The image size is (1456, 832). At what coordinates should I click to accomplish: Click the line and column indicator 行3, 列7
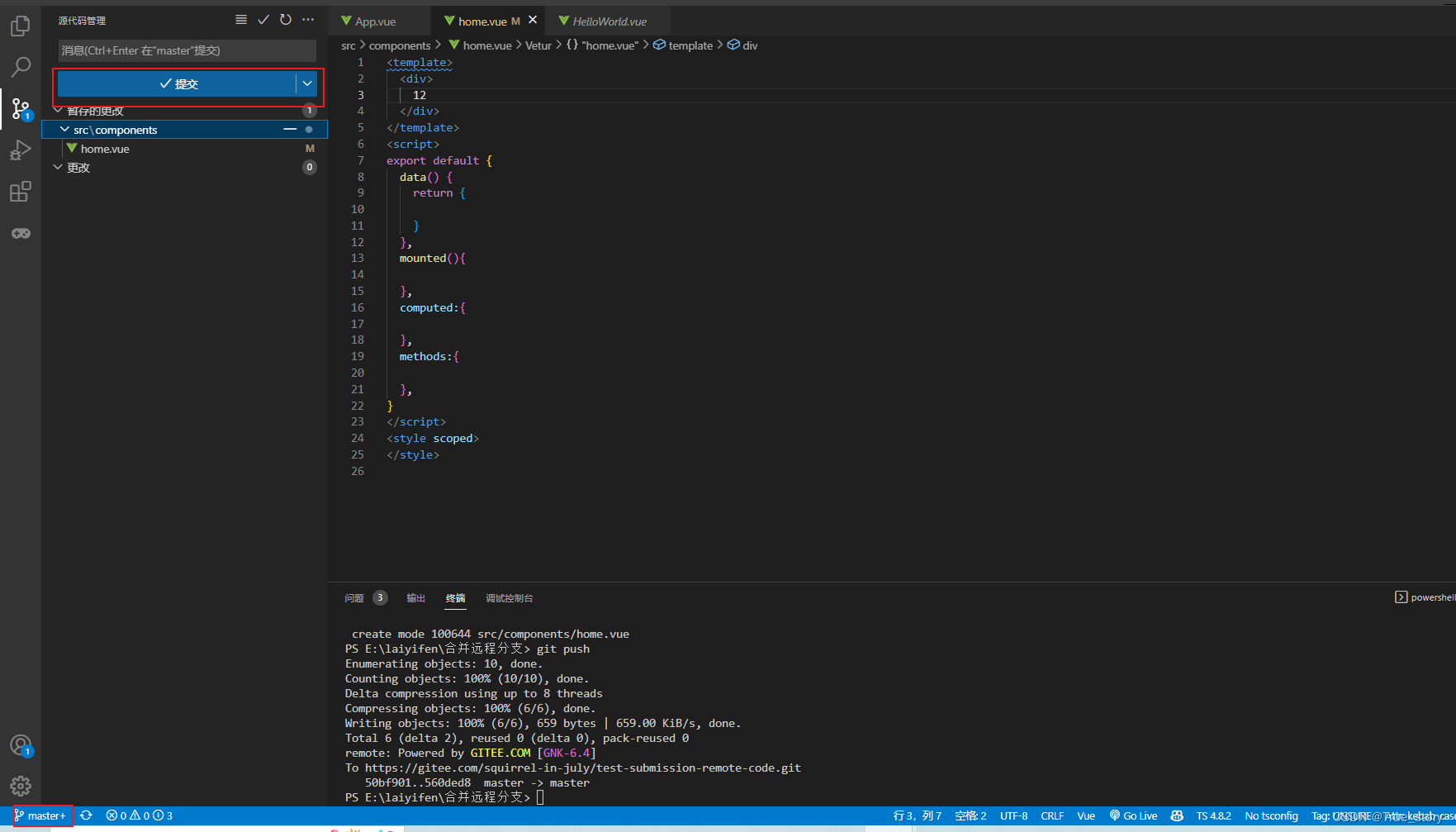click(x=918, y=815)
